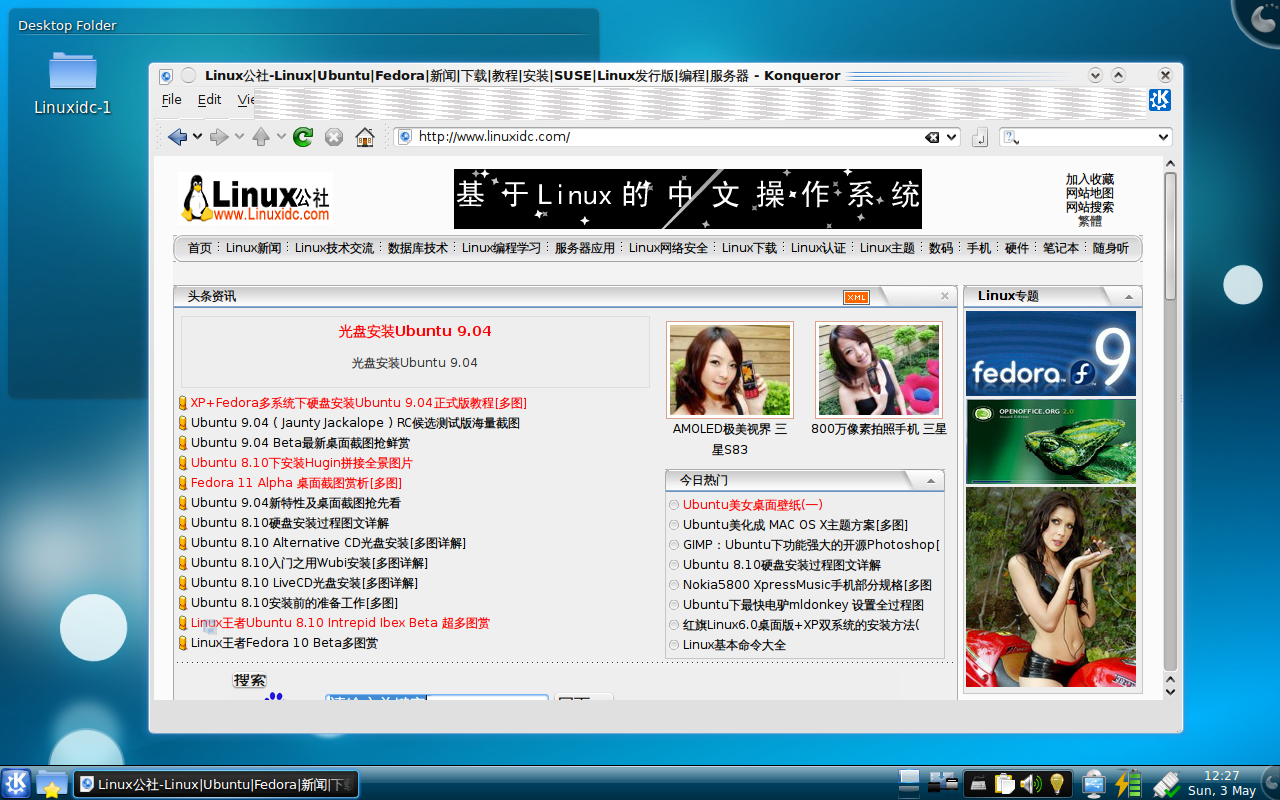The width and height of the screenshot is (1280, 800).
Task: Collapse the Linux专题 sidebar panel
Action: (x=1128, y=296)
